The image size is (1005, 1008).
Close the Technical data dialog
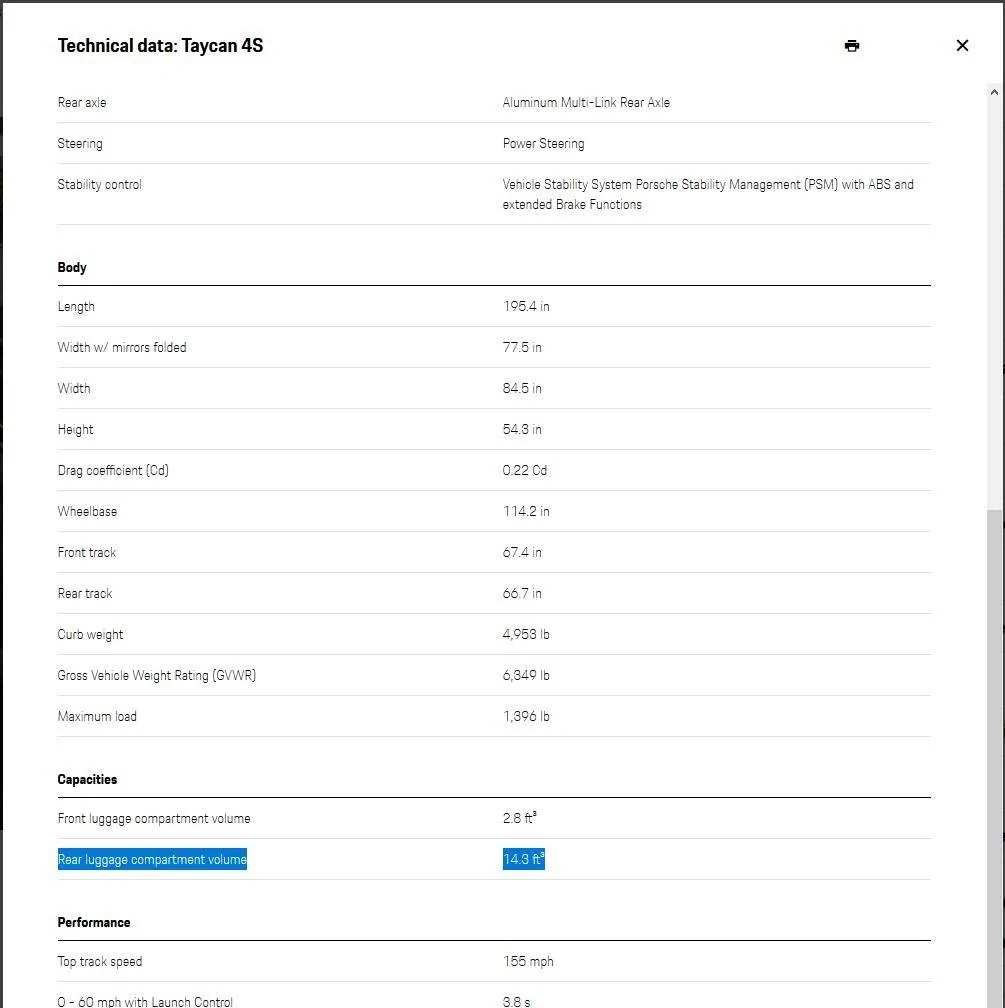coord(962,46)
